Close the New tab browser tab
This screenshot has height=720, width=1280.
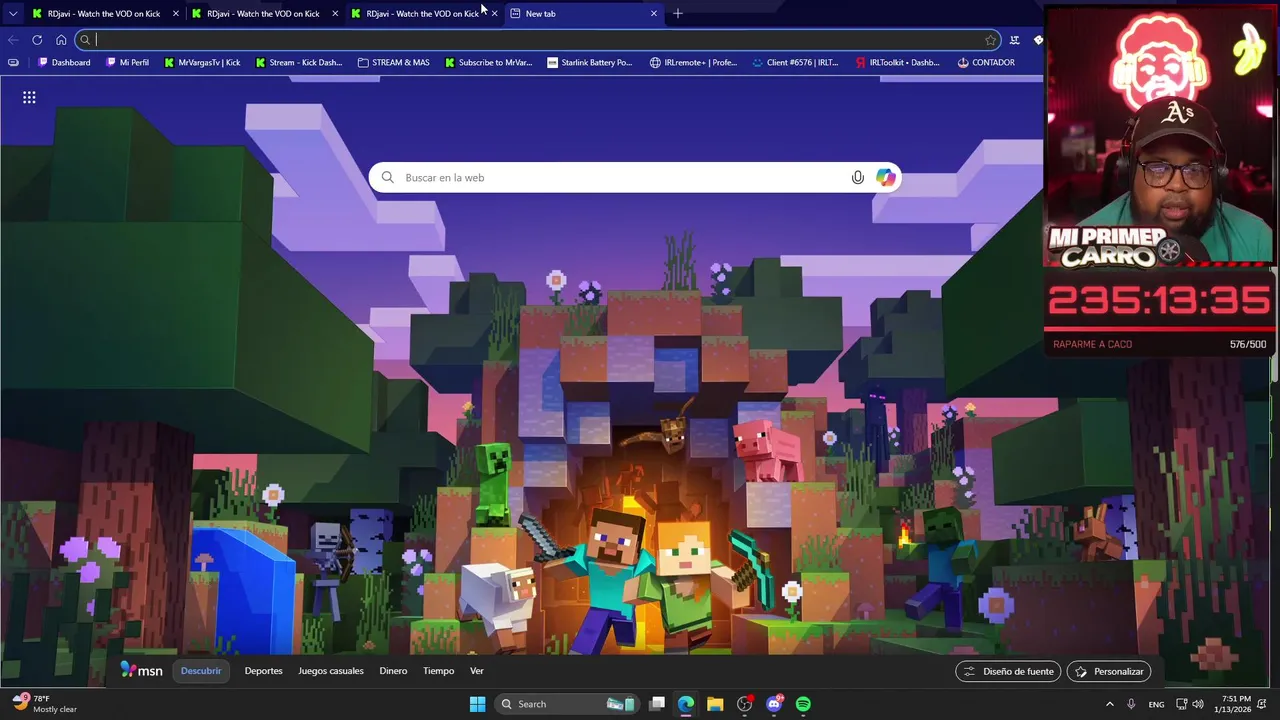pyautogui.click(x=654, y=13)
